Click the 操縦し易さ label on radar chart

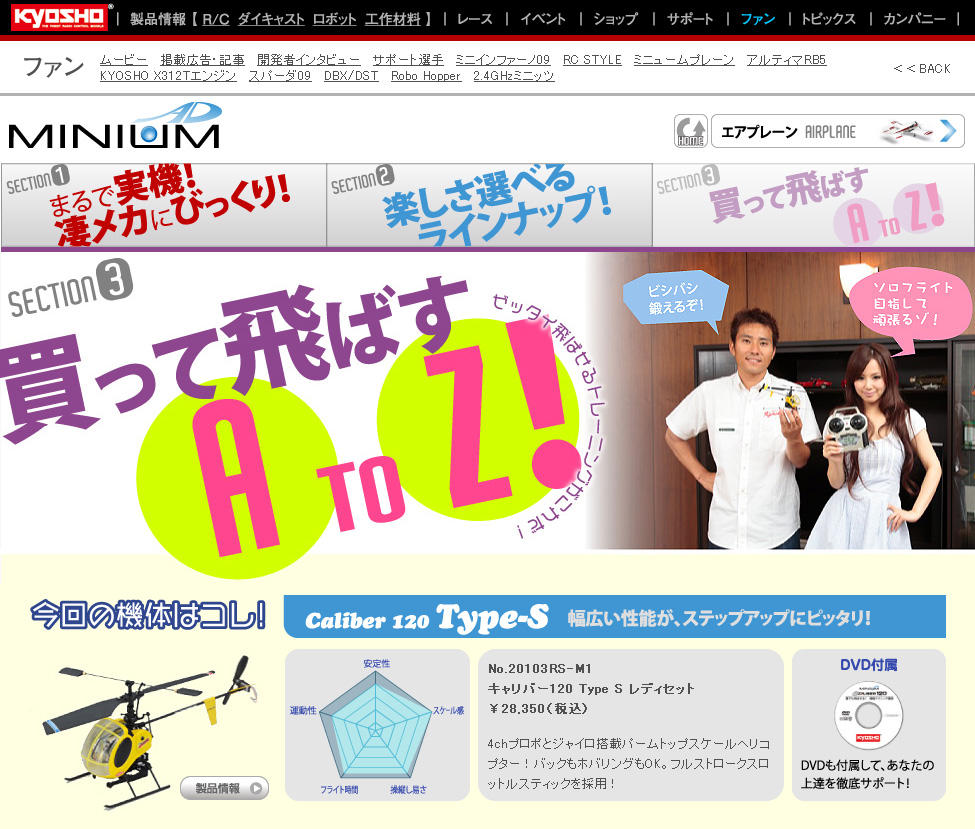coord(409,789)
